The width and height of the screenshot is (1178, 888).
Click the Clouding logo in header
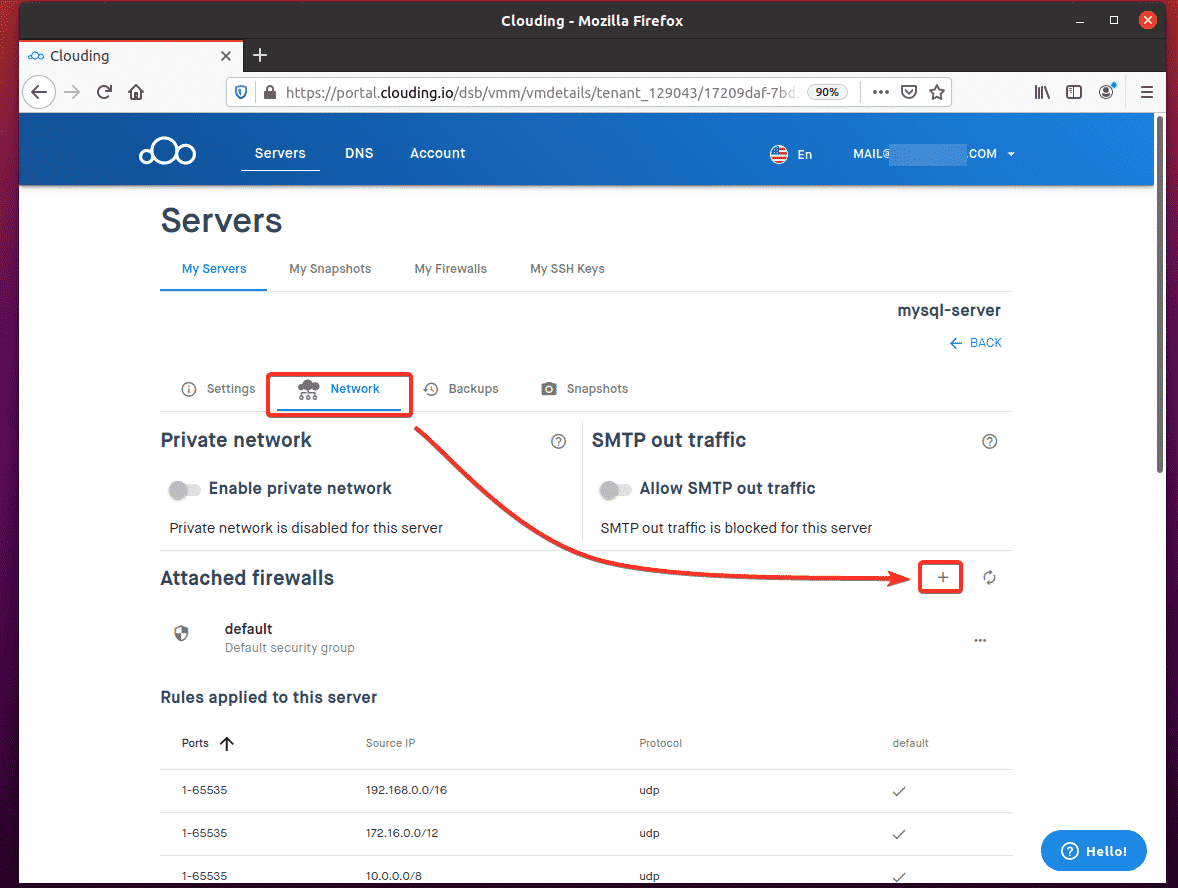[x=167, y=153]
